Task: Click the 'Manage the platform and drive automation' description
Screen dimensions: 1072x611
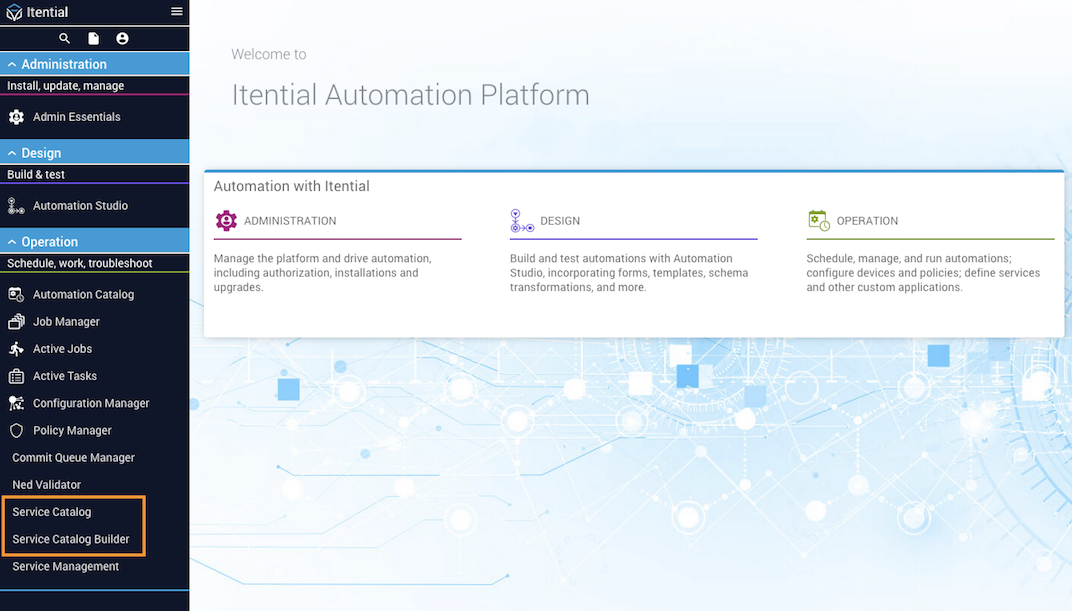Action: 323,273
